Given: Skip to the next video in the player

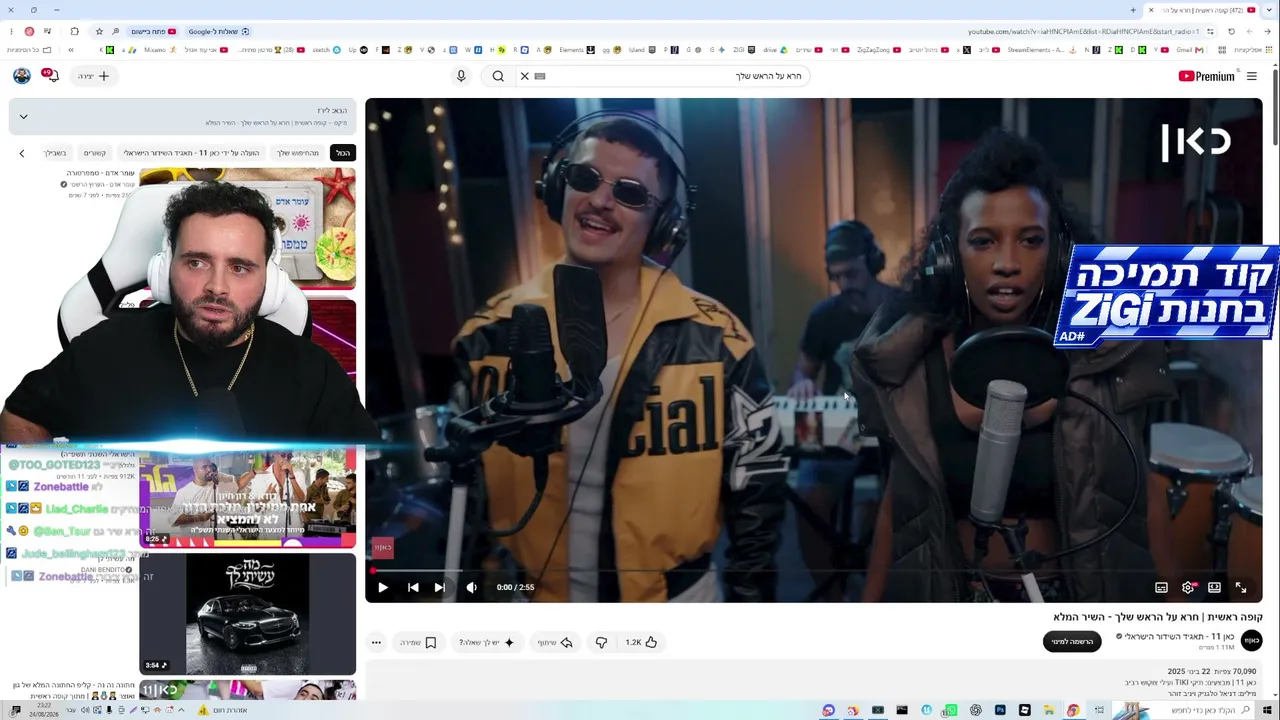Looking at the screenshot, I should coord(440,588).
